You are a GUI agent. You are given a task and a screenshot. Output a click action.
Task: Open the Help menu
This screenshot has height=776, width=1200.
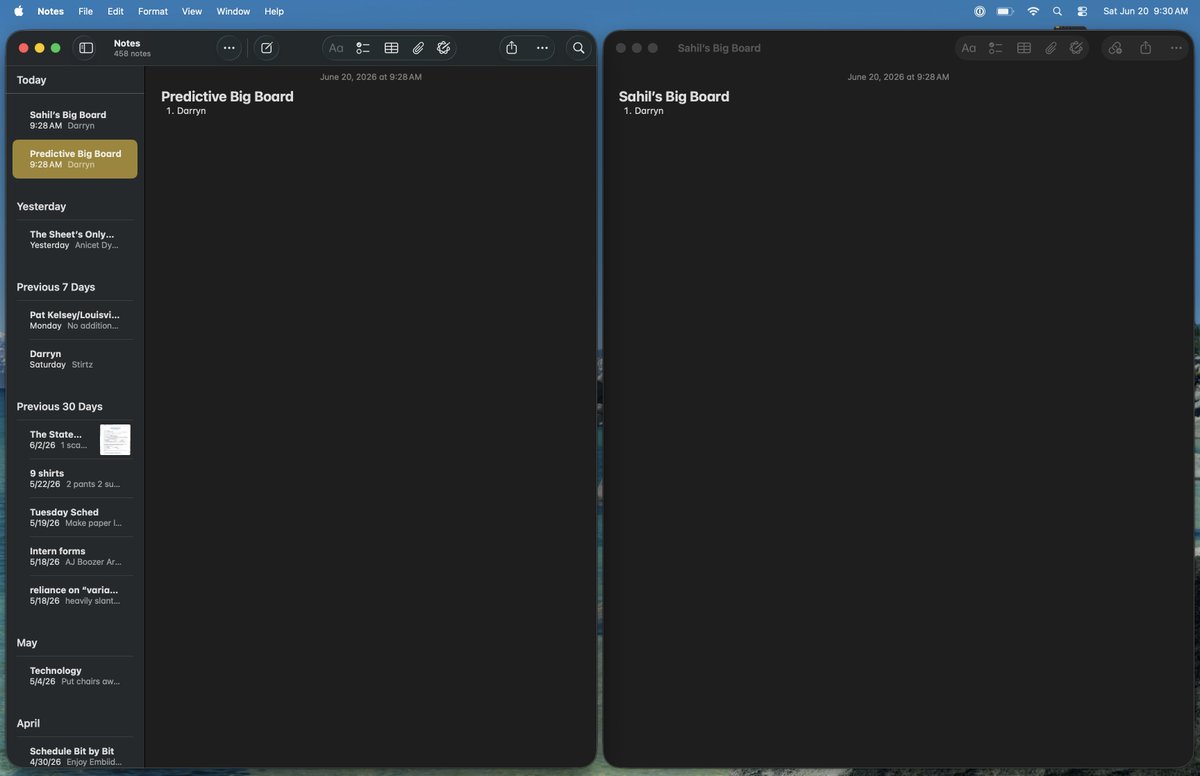(x=274, y=11)
